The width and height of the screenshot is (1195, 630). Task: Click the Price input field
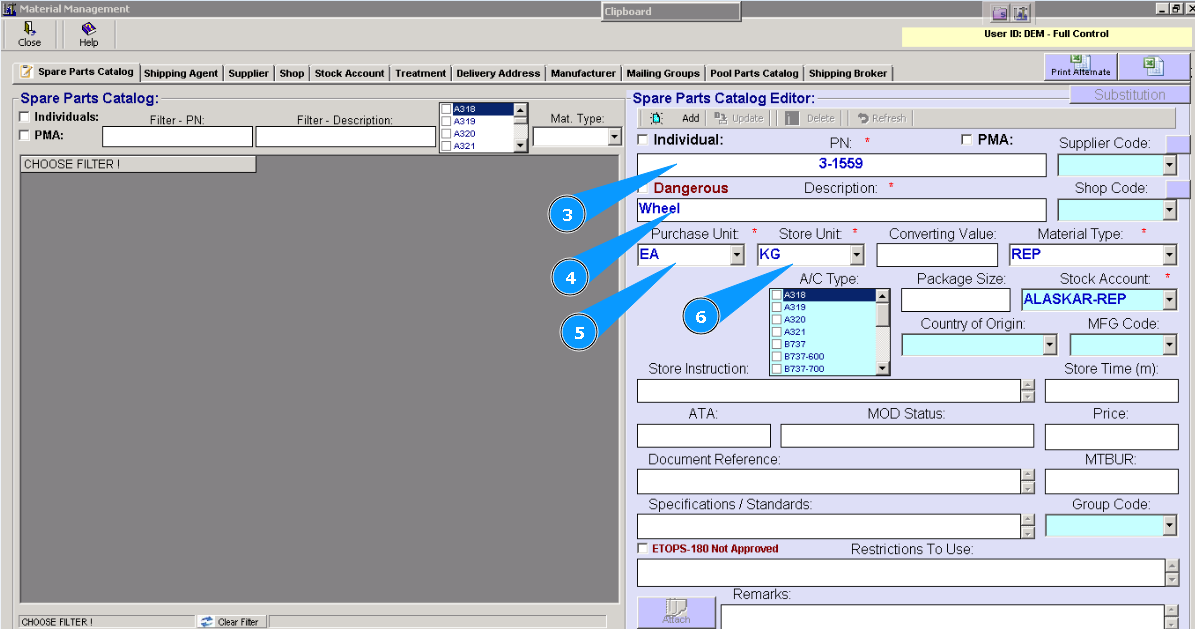1111,436
